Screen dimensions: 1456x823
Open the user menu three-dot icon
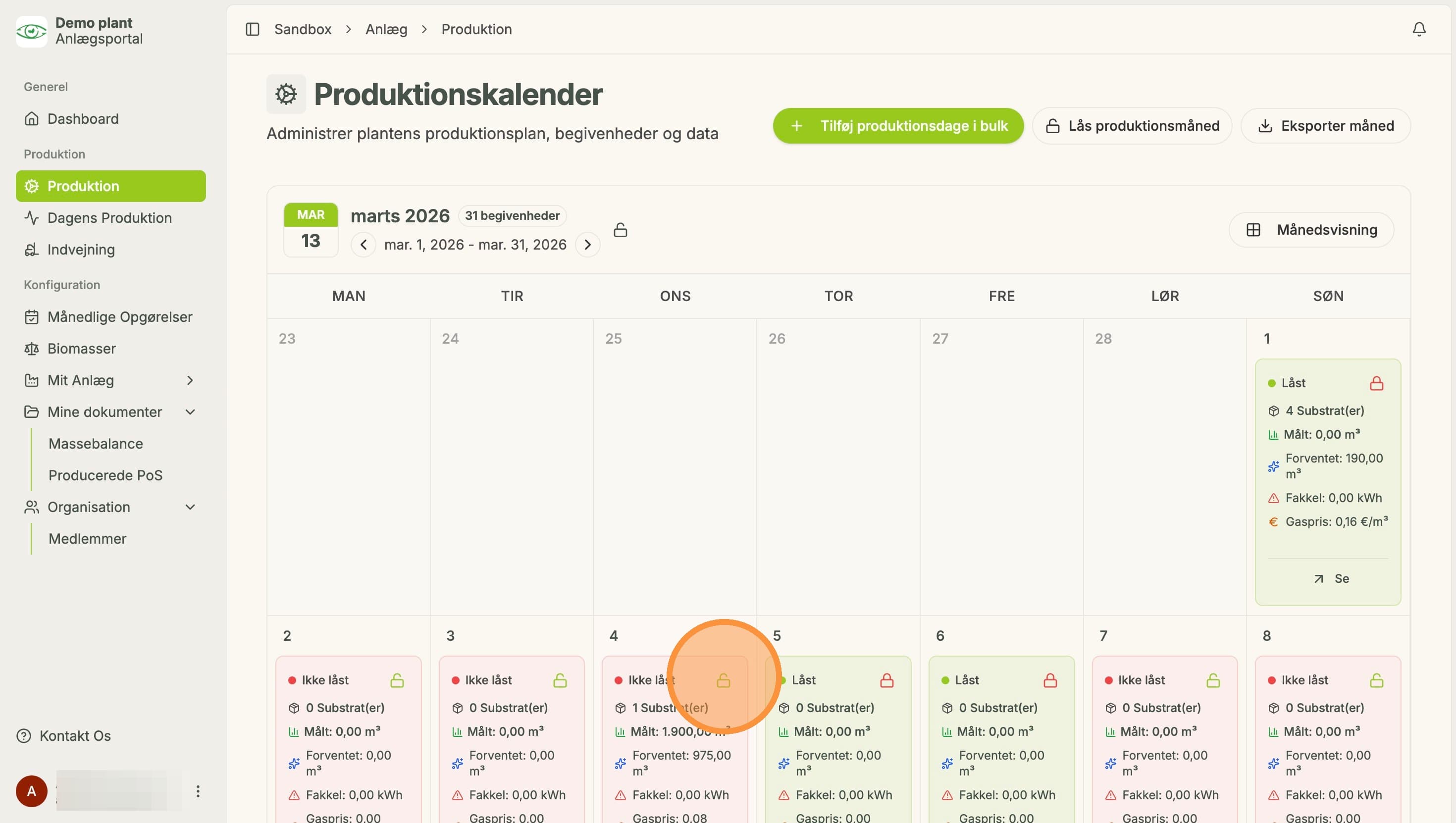coord(198,791)
